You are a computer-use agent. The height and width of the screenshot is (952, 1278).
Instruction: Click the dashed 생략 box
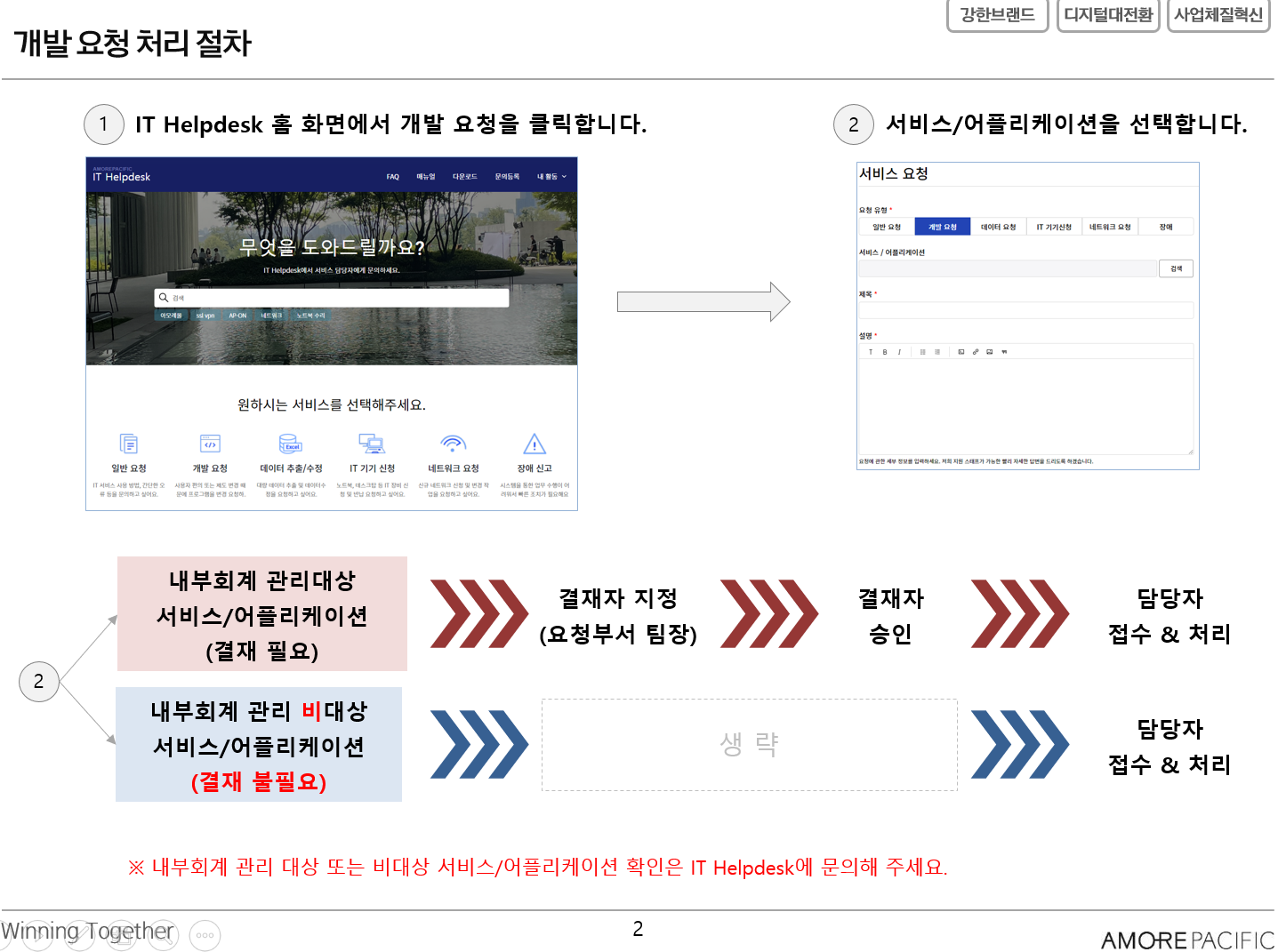pos(750,745)
